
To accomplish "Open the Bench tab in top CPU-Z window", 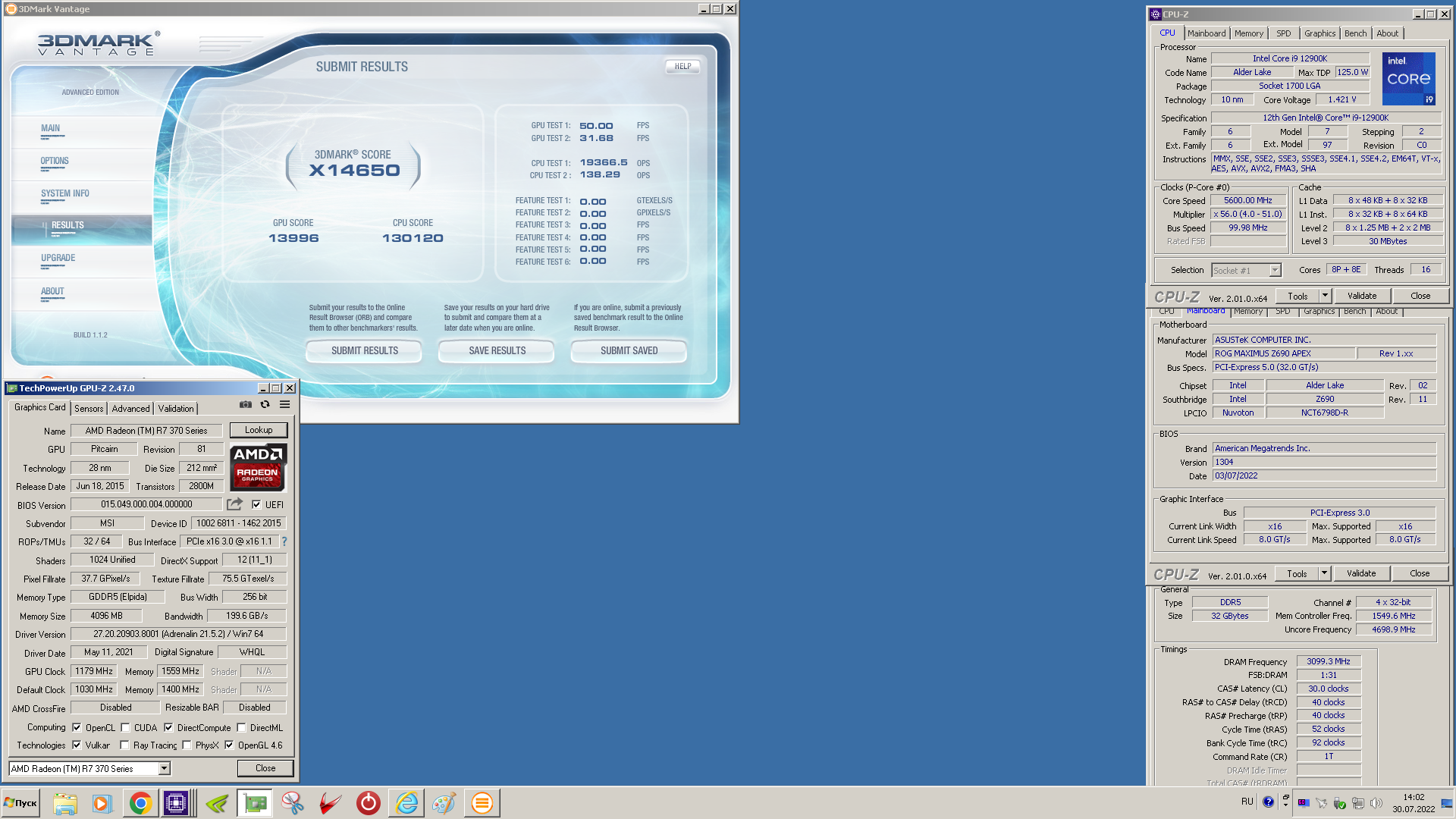I will point(1355,33).
